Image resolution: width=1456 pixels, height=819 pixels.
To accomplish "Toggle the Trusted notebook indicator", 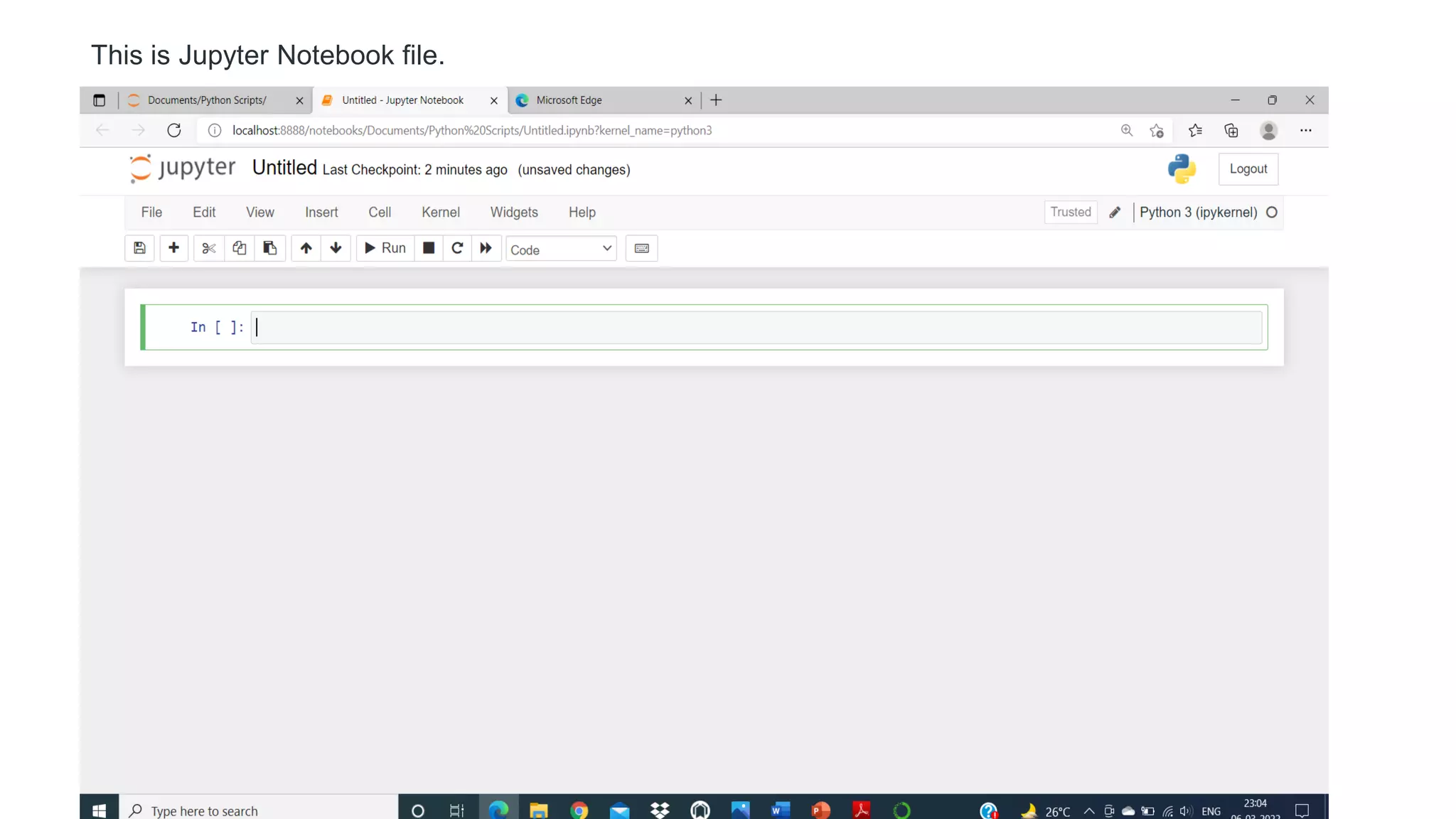I will tap(1070, 212).
